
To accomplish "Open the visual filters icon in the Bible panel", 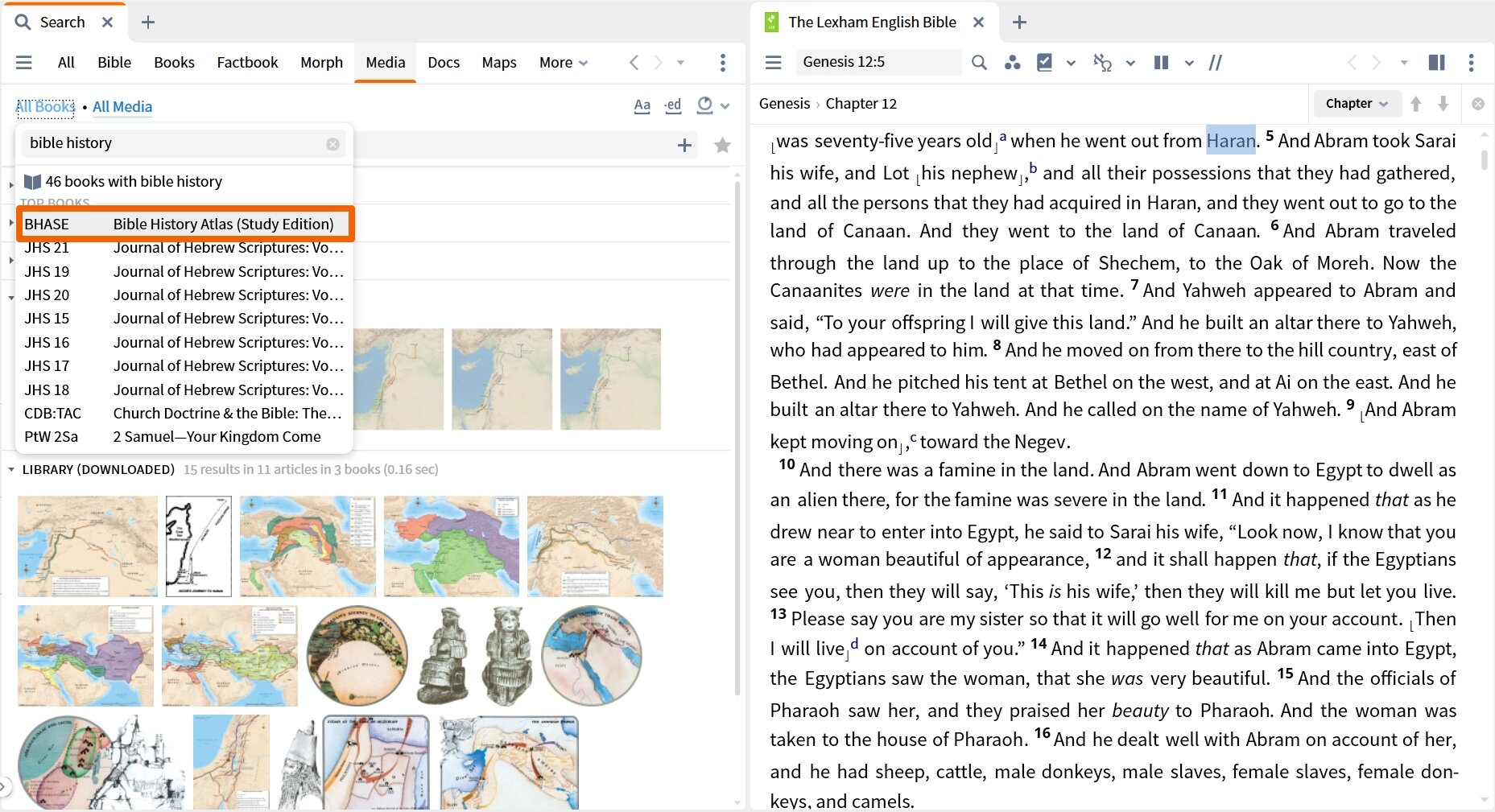I will 1045,62.
